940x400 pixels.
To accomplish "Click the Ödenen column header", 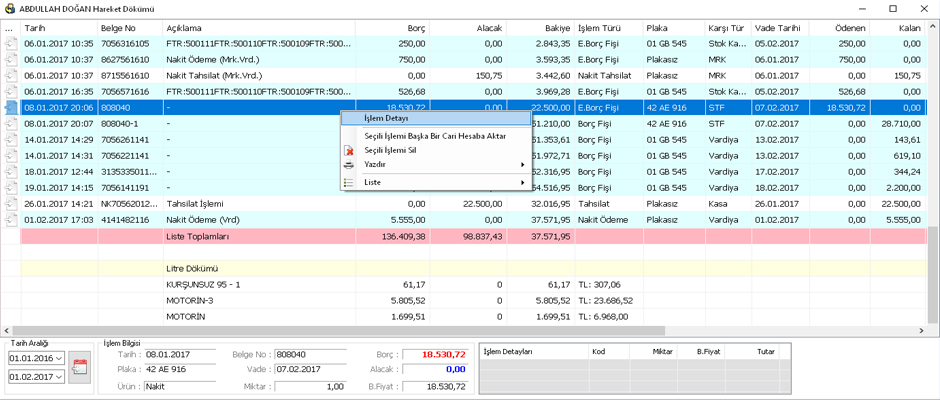I will pyautogui.click(x=839, y=28).
